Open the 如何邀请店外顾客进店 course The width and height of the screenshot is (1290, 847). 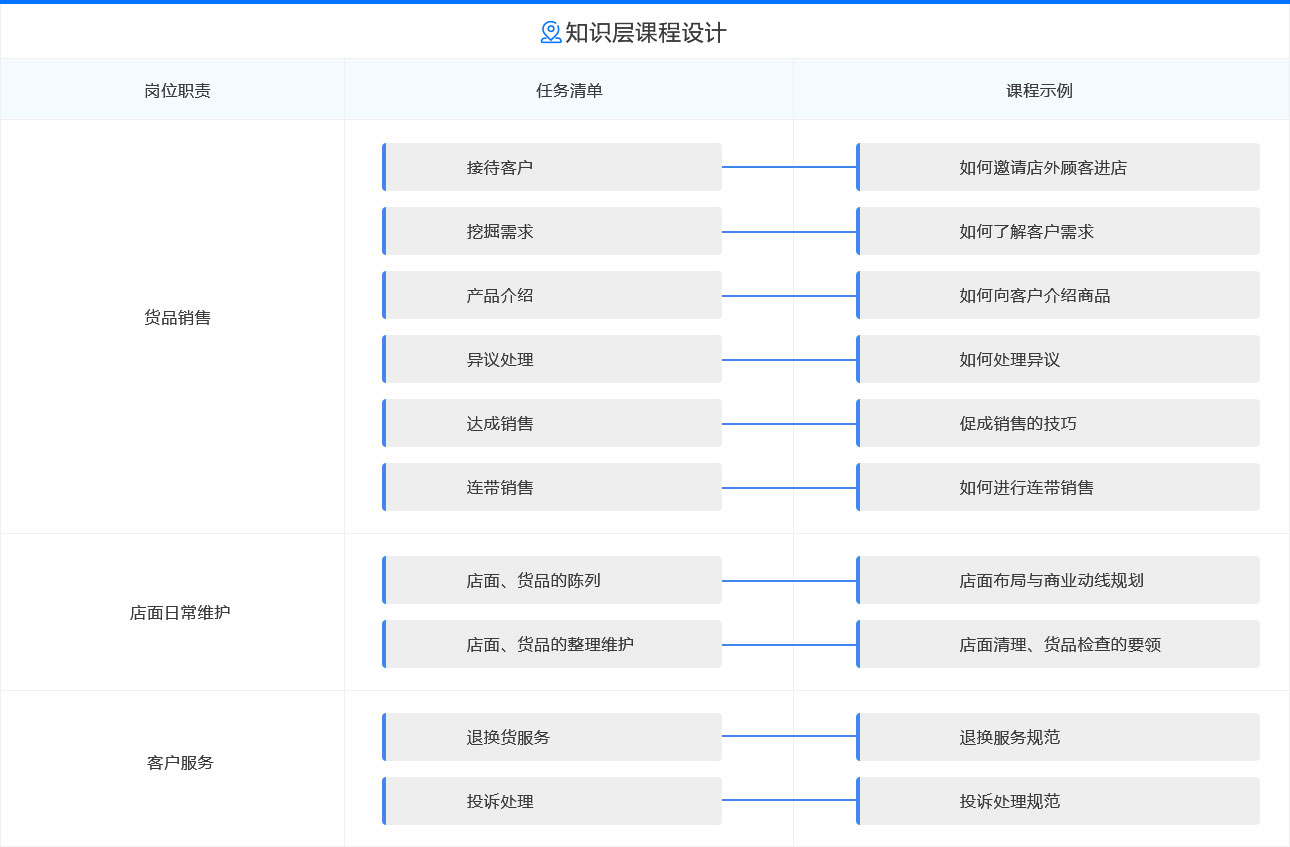(1058, 167)
